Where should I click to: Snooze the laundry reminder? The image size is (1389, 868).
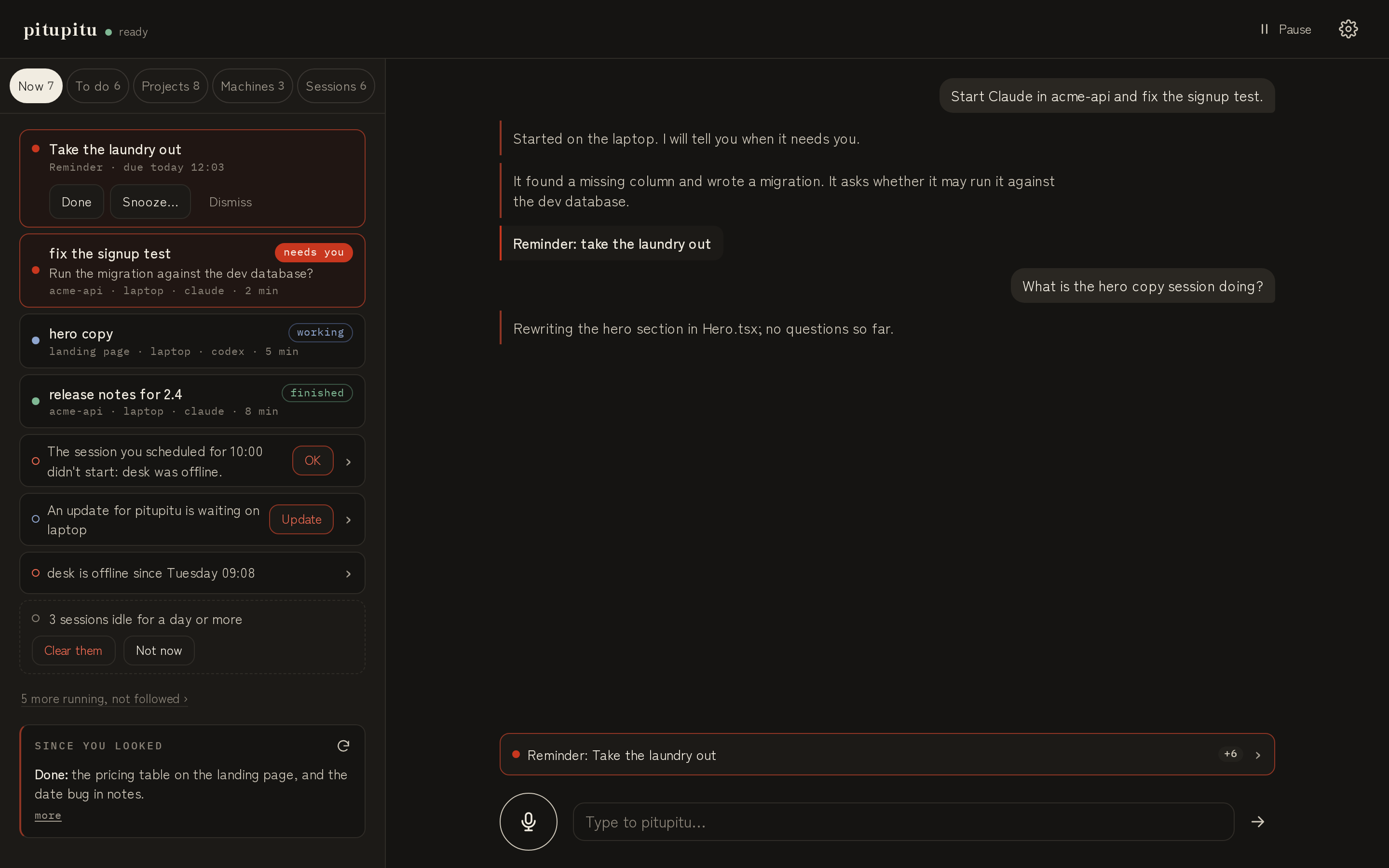(150, 202)
